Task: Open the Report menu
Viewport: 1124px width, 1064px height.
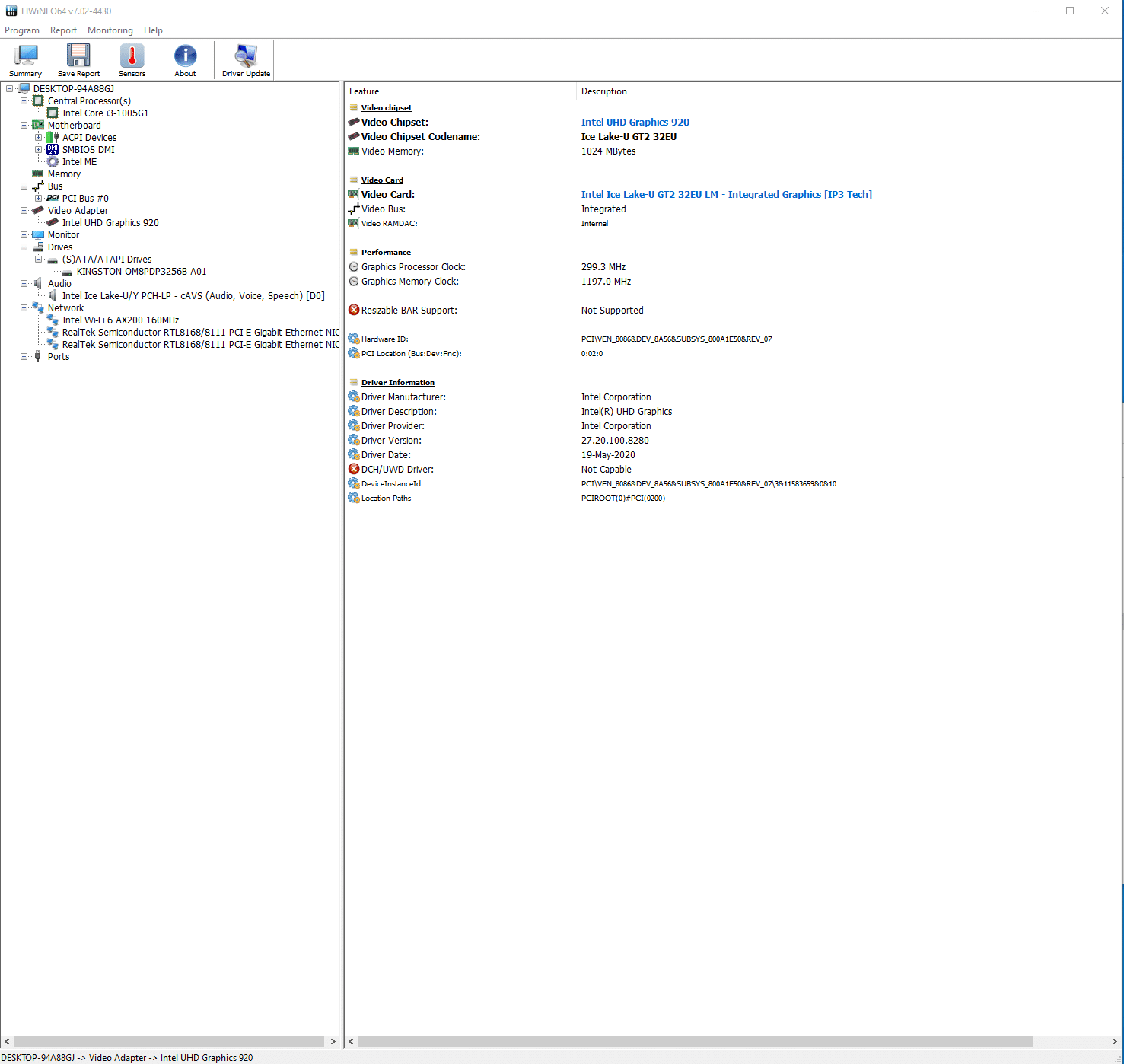Action: pos(63,30)
